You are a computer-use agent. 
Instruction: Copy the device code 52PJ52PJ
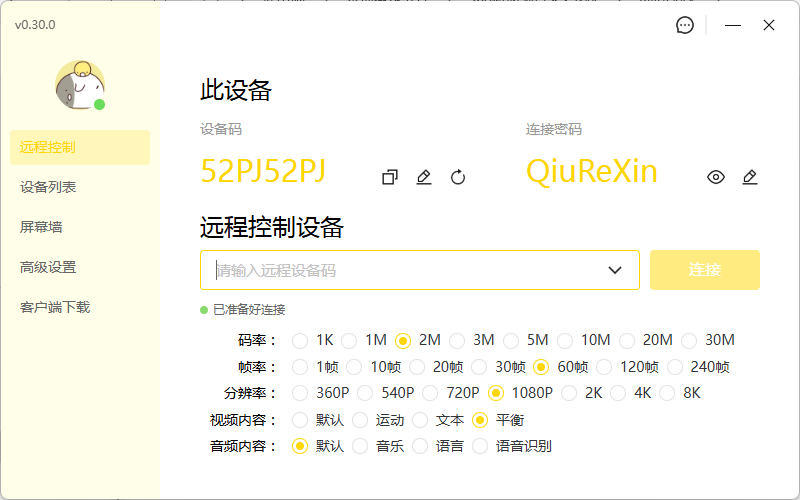pos(390,177)
